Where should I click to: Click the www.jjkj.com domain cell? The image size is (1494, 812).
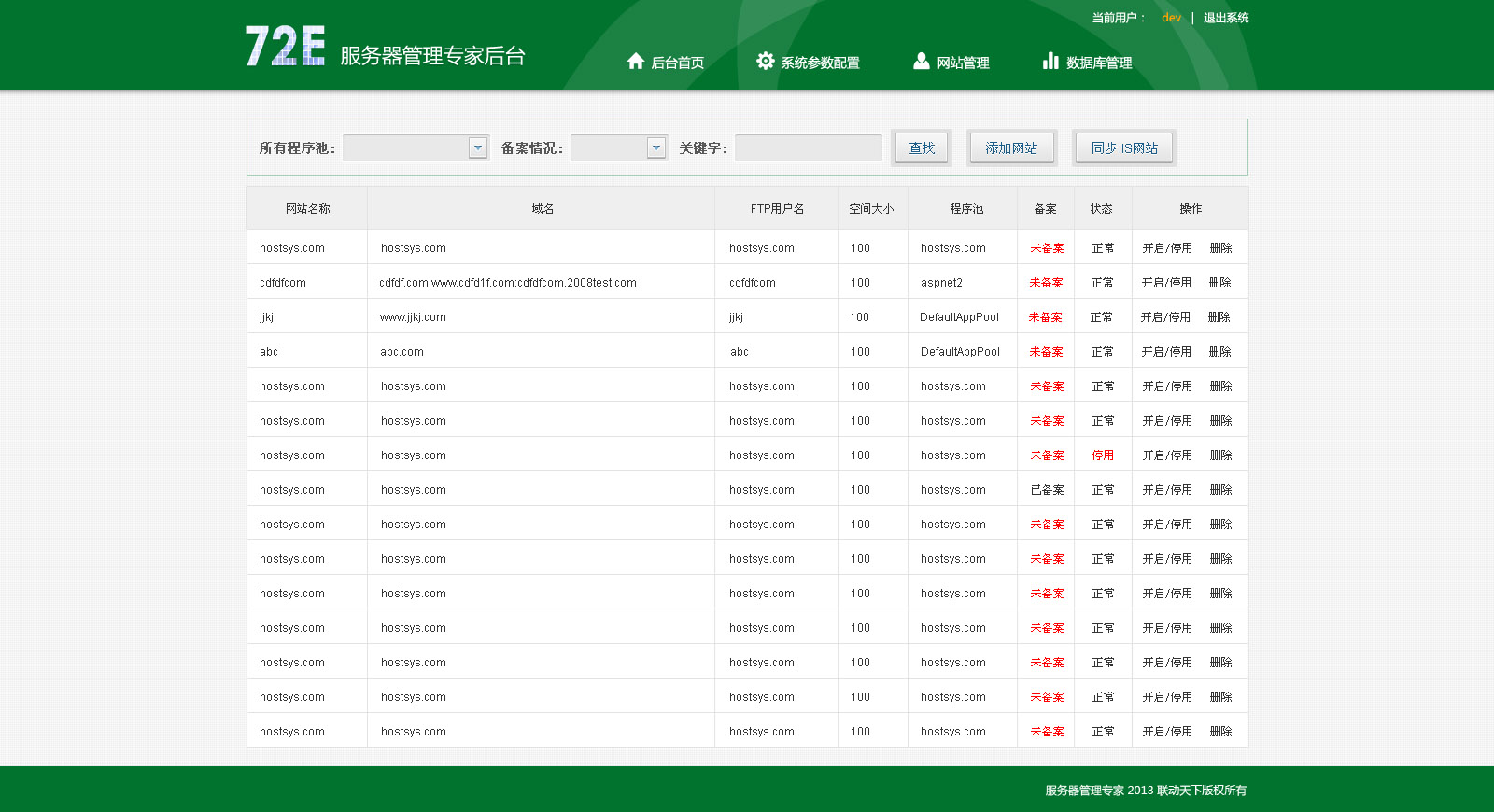pyautogui.click(x=413, y=317)
